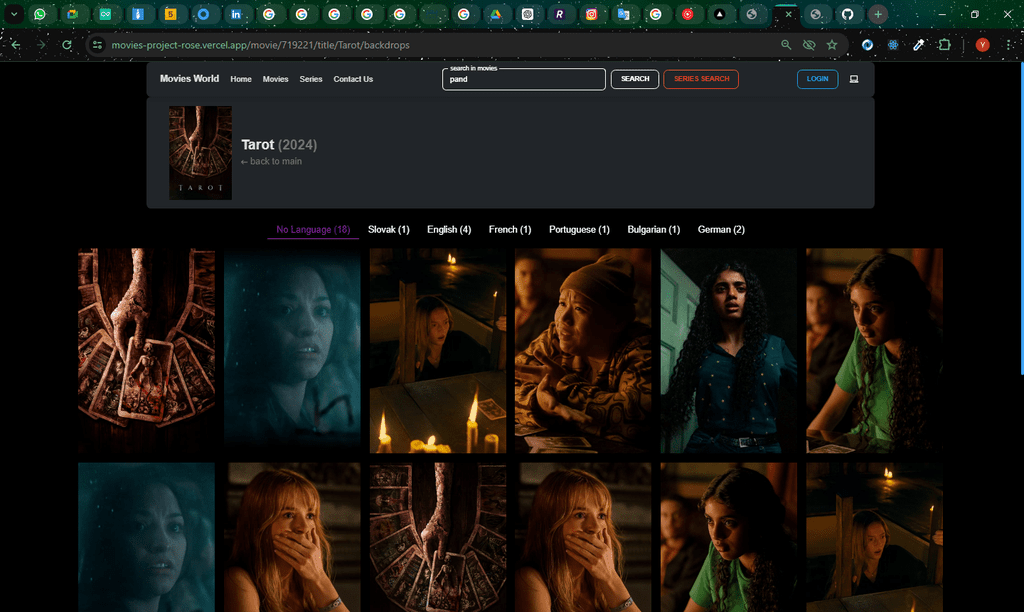The image size is (1024, 612).
Task: Switch to the French (1) tab
Action: click(x=510, y=229)
